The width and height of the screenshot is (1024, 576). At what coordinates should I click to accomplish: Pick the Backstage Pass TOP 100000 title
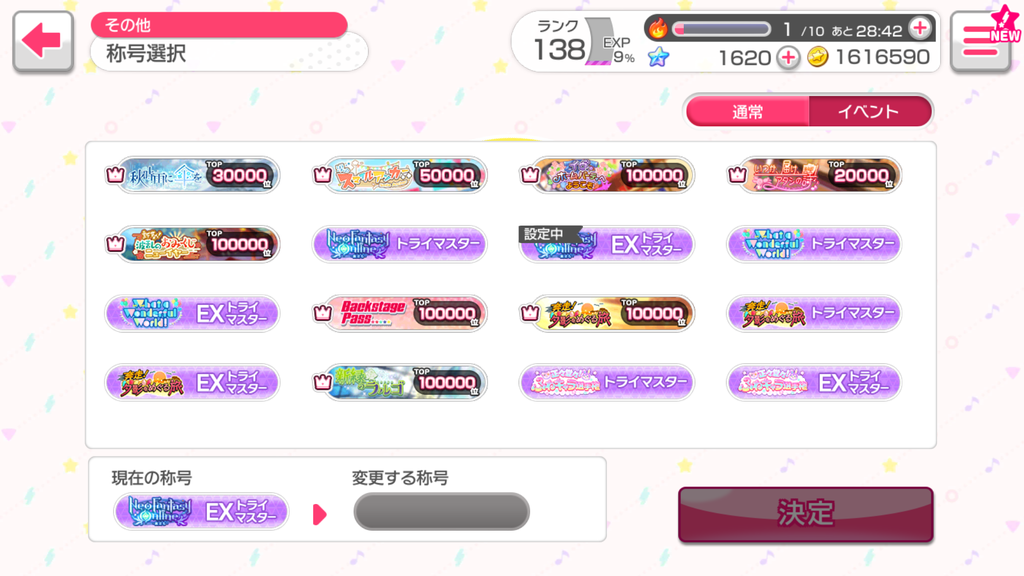click(x=400, y=313)
